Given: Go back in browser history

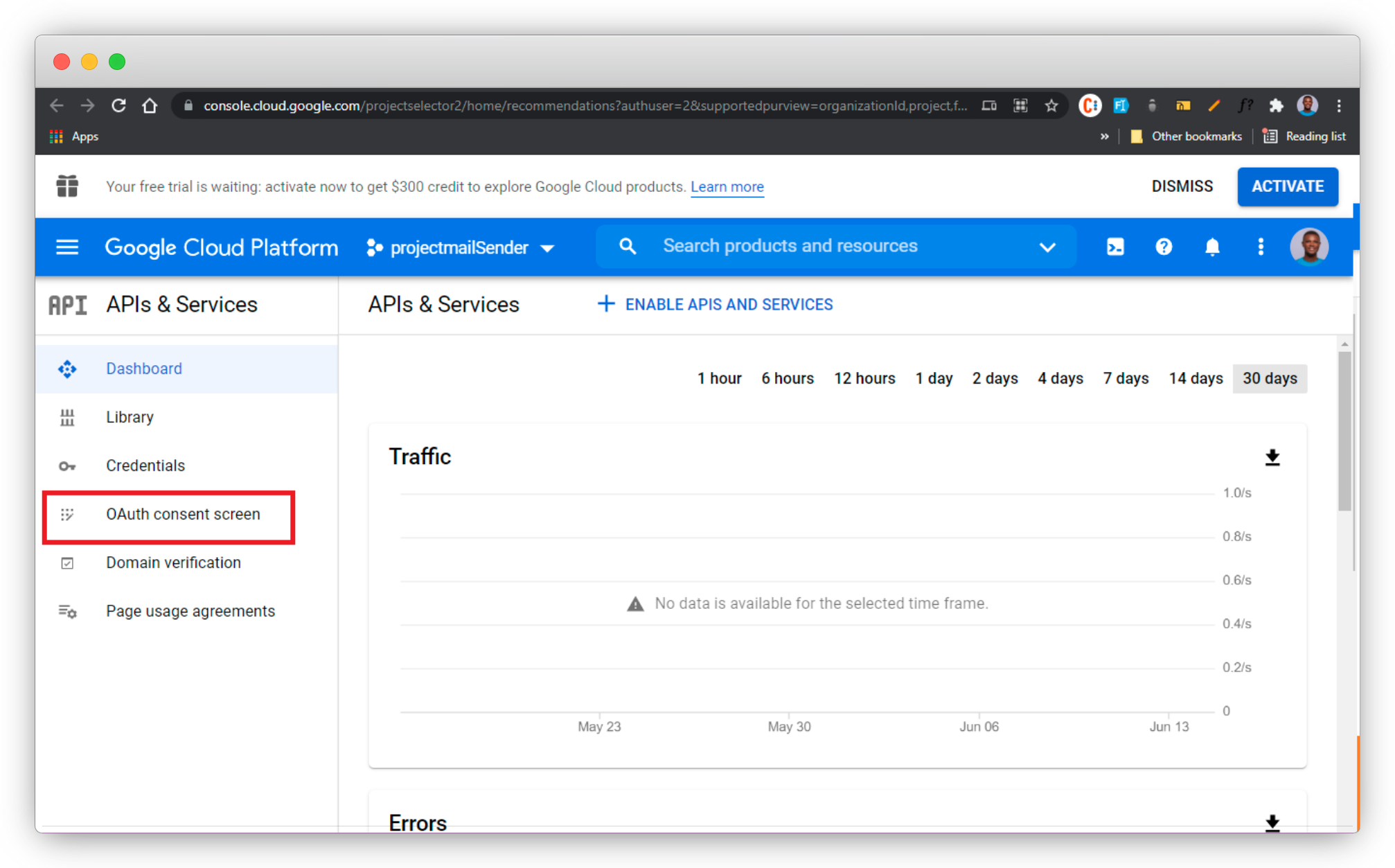Looking at the screenshot, I should 57,105.
